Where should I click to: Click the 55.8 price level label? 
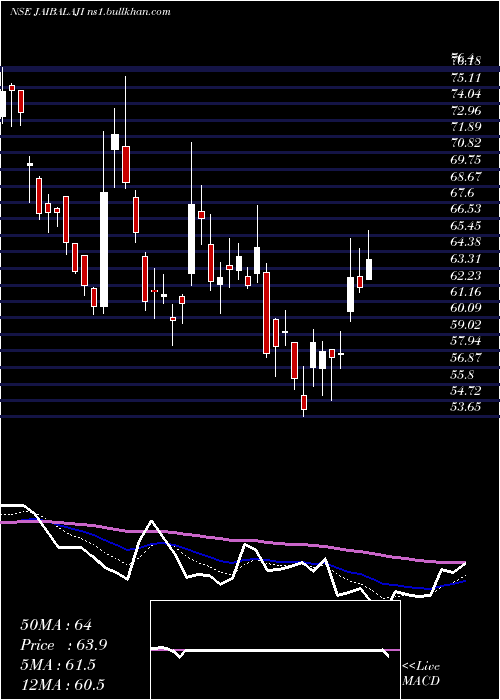[463, 374]
